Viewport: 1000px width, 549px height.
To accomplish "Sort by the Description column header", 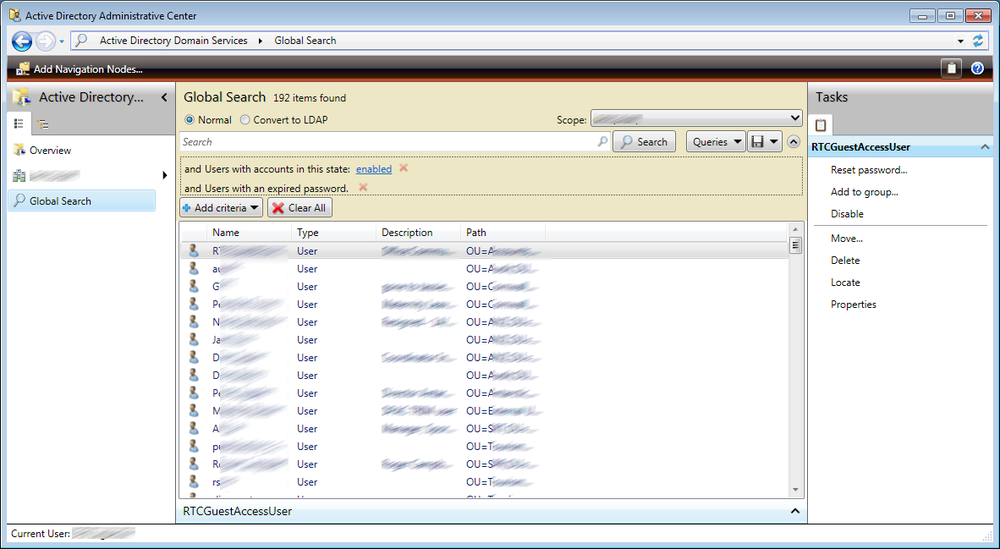I will click(418, 233).
